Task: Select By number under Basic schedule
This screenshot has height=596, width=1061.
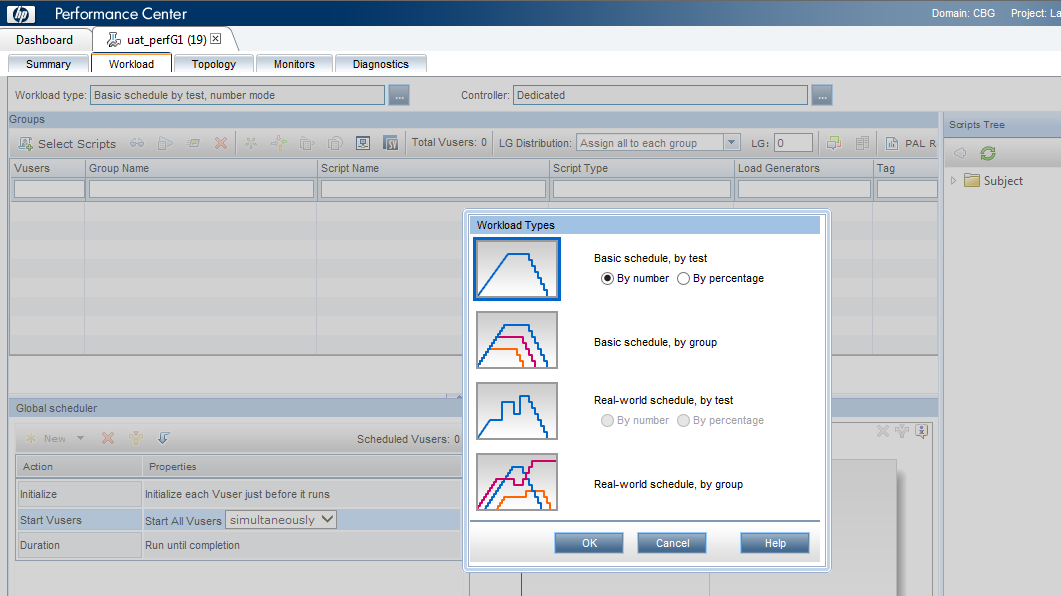Action: (x=607, y=278)
